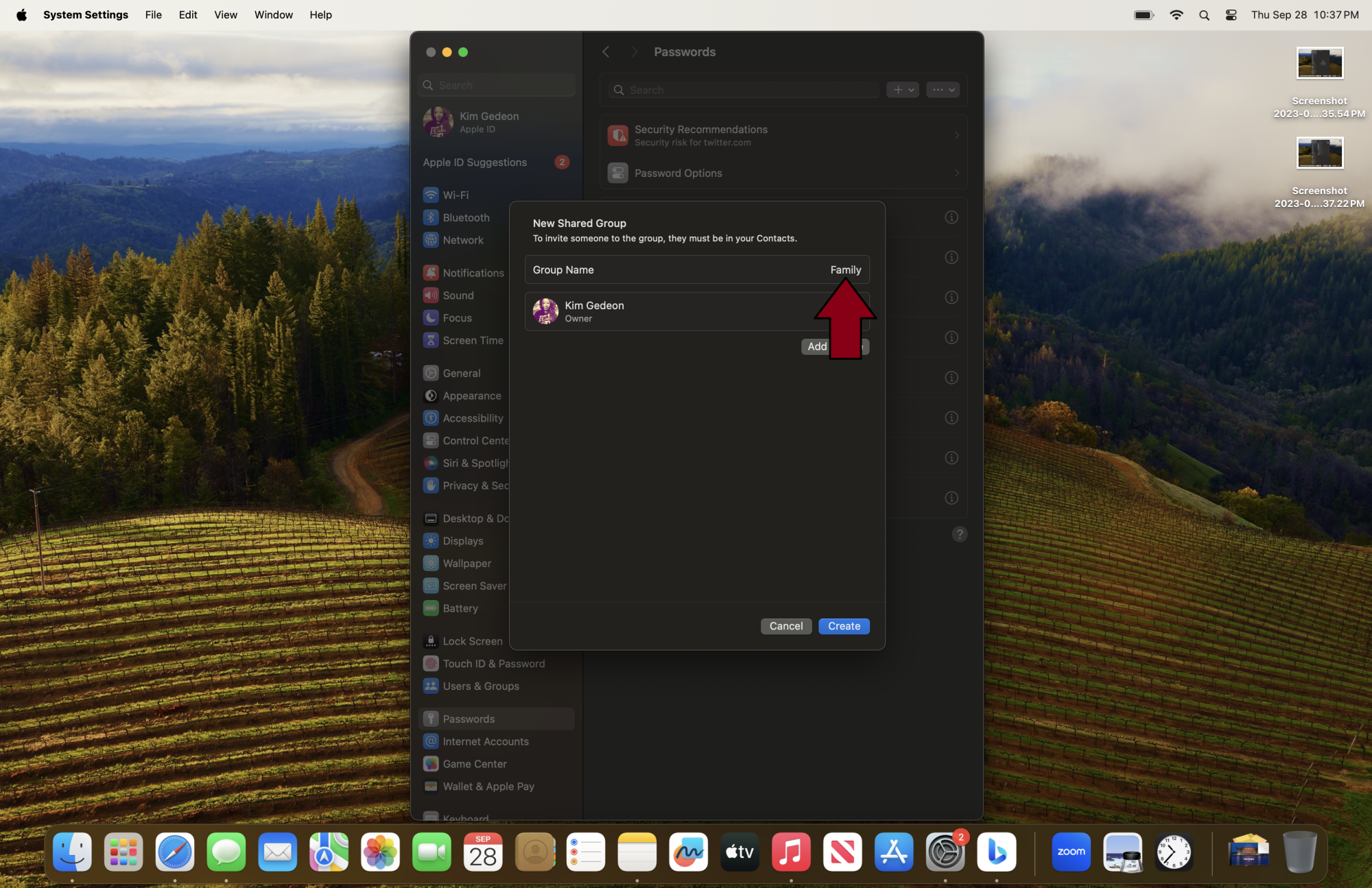Click the back navigation chevron in Passwords

(606, 51)
